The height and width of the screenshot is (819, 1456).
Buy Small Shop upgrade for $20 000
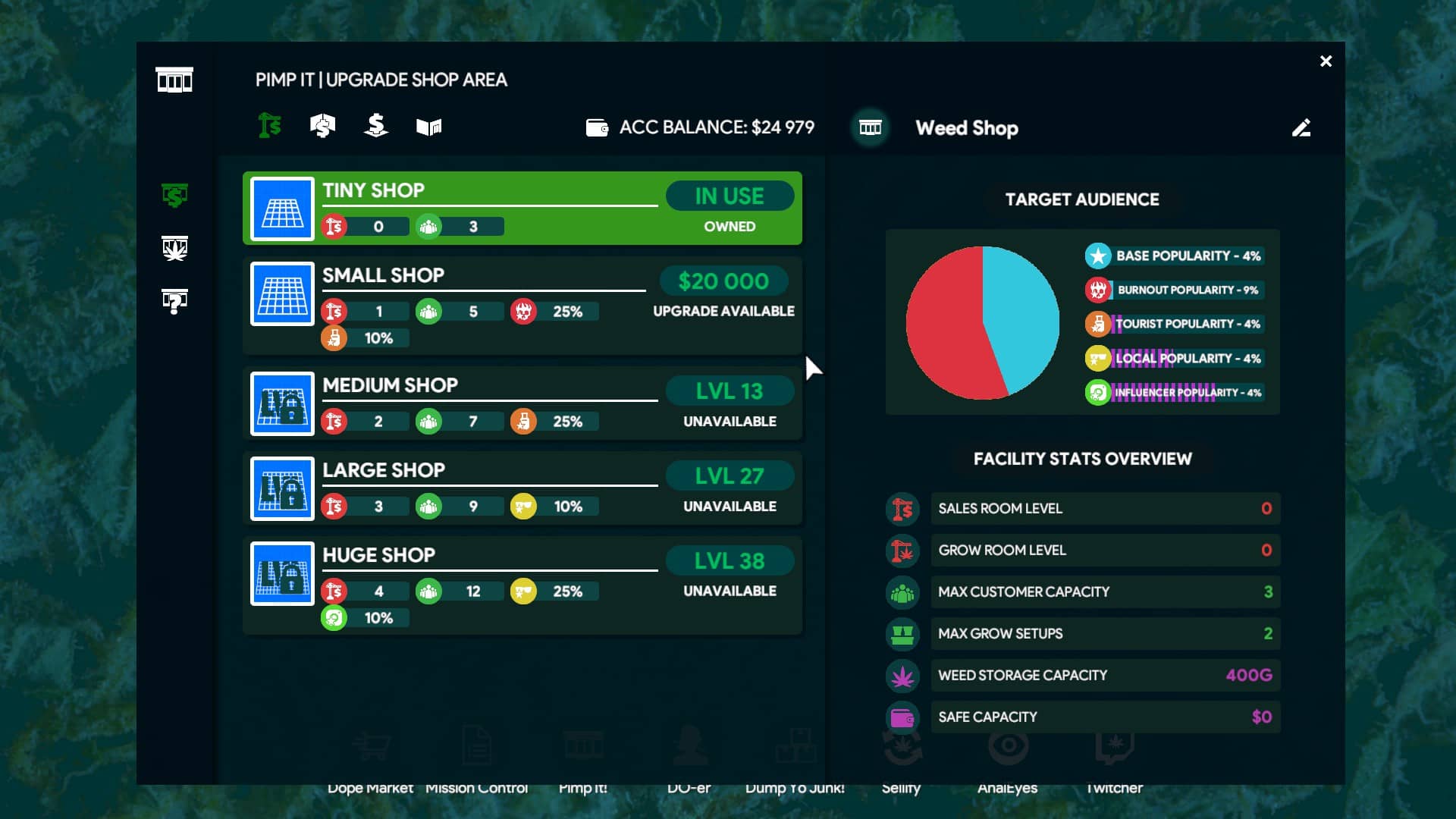click(x=723, y=281)
